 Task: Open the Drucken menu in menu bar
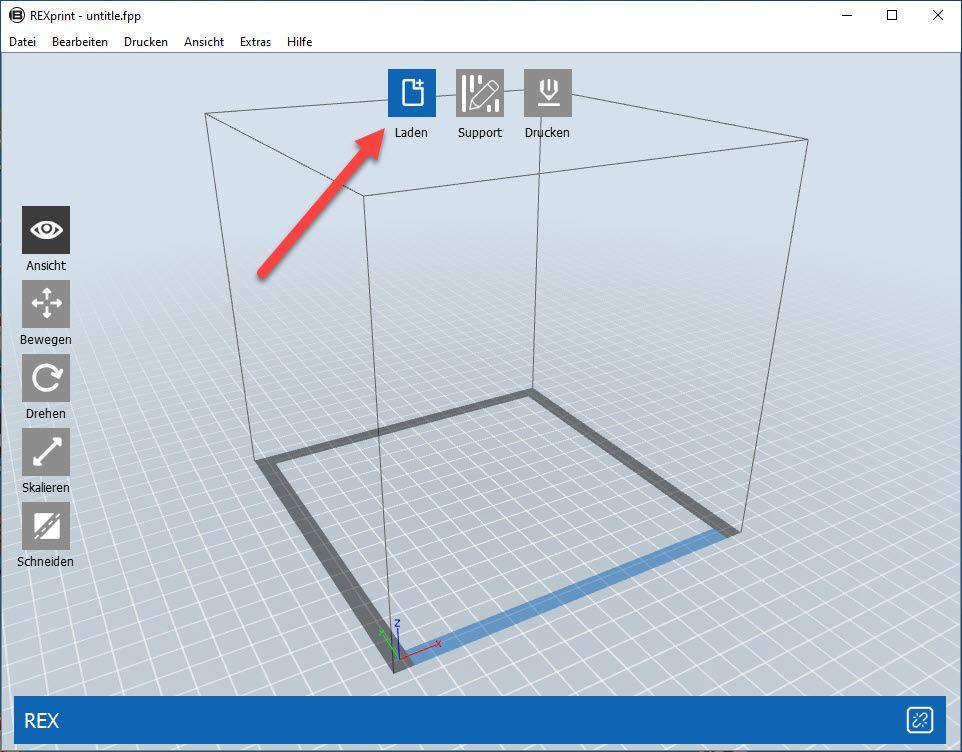[146, 42]
